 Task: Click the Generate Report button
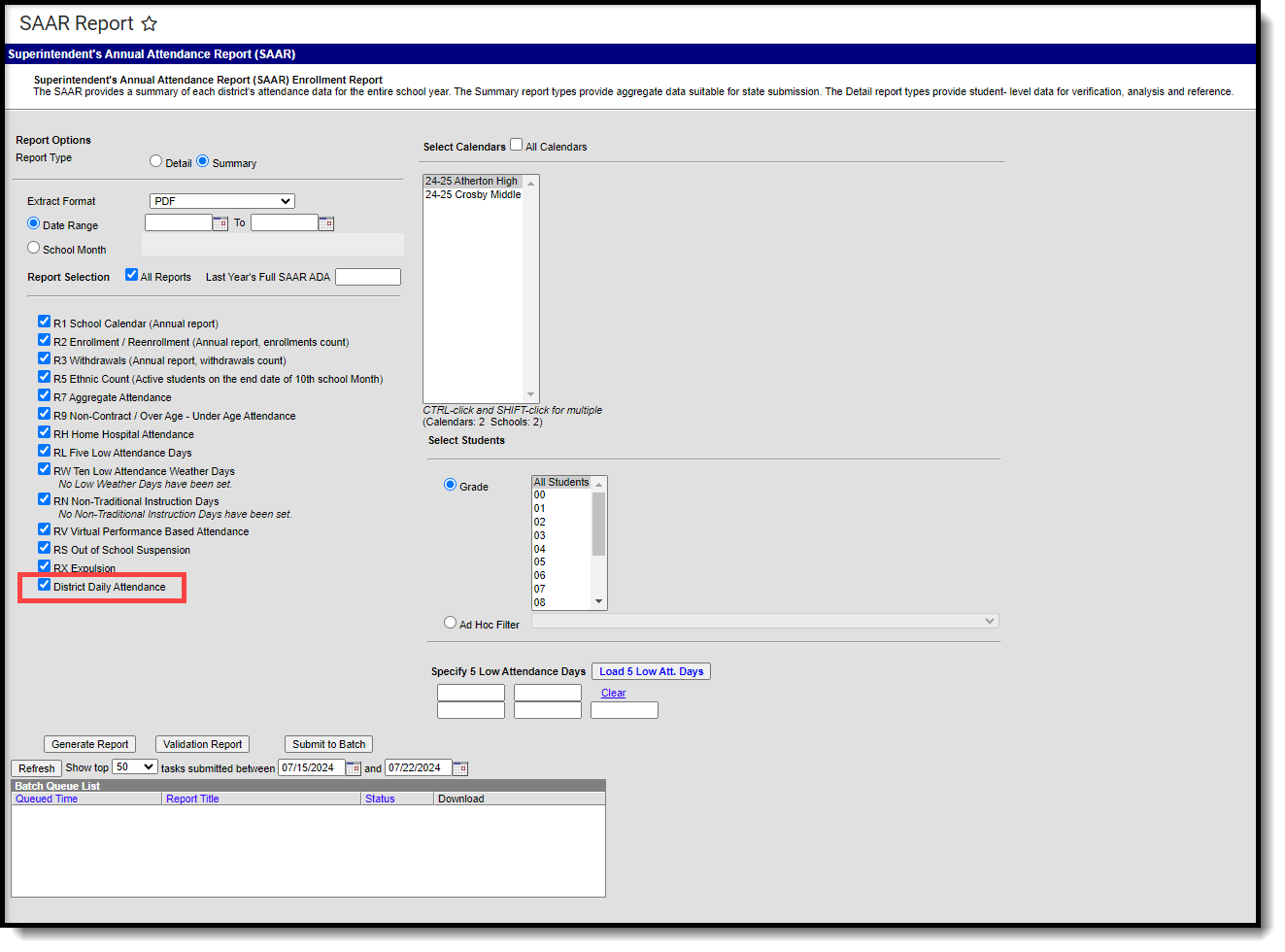tap(89, 744)
